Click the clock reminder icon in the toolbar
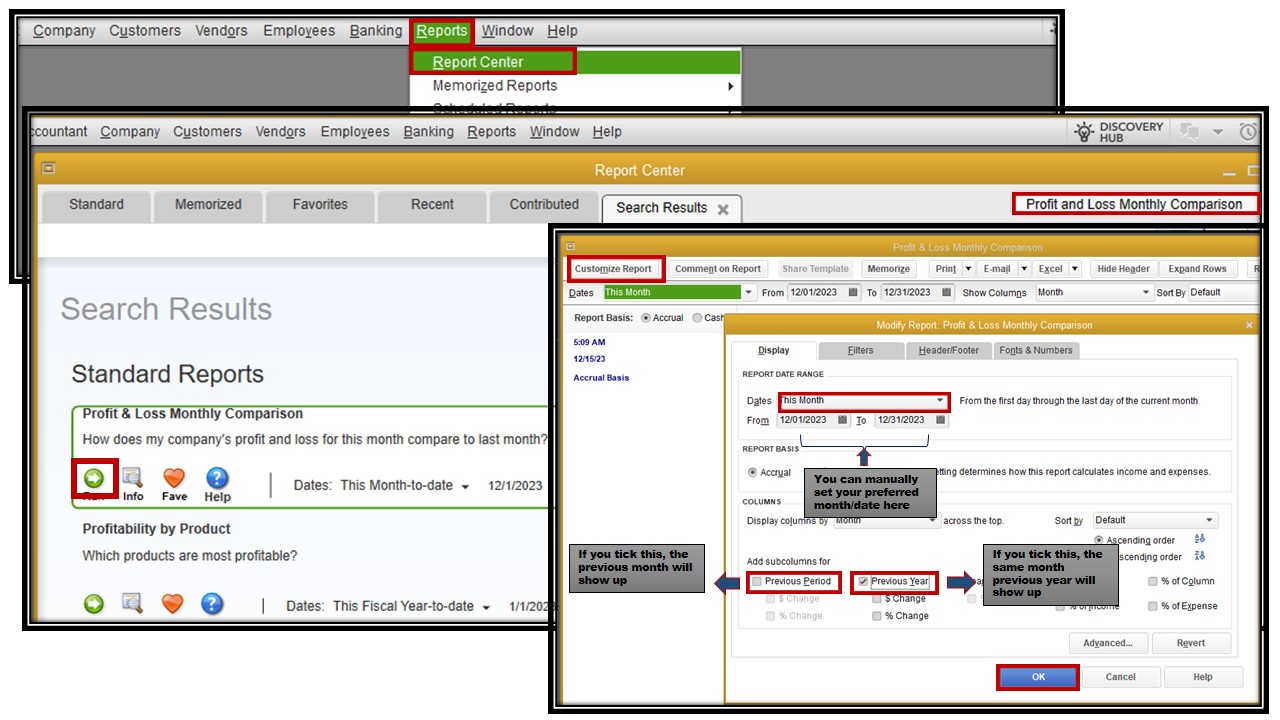The width and height of the screenshot is (1280, 720). pyautogui.click(x=1247, y=132)
